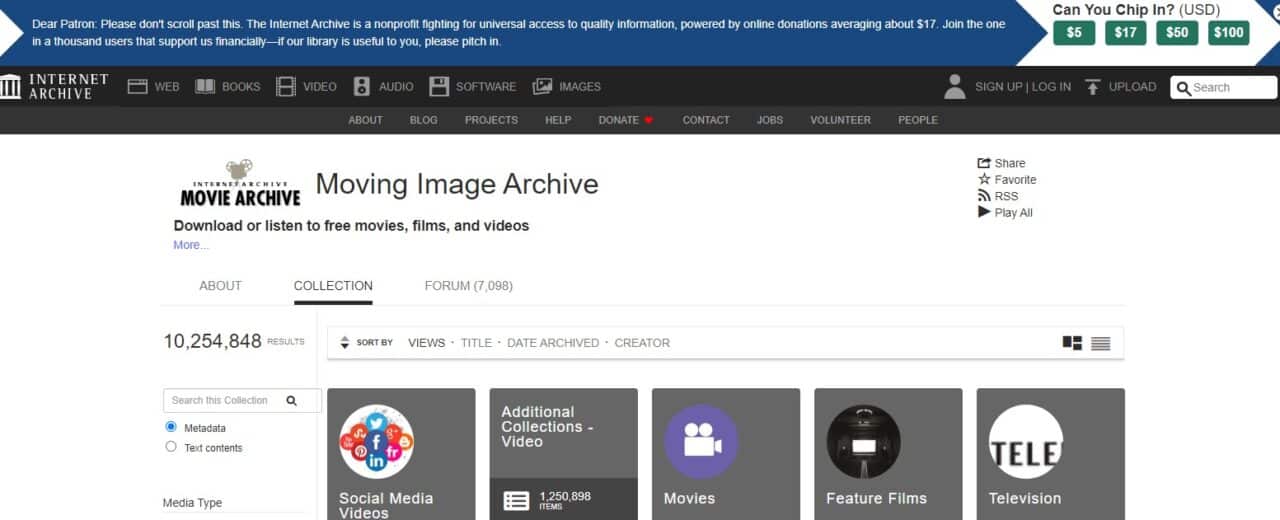
Task: Open the Software section floppy icon
Action: pyautogui.click(x=439, y=87)
